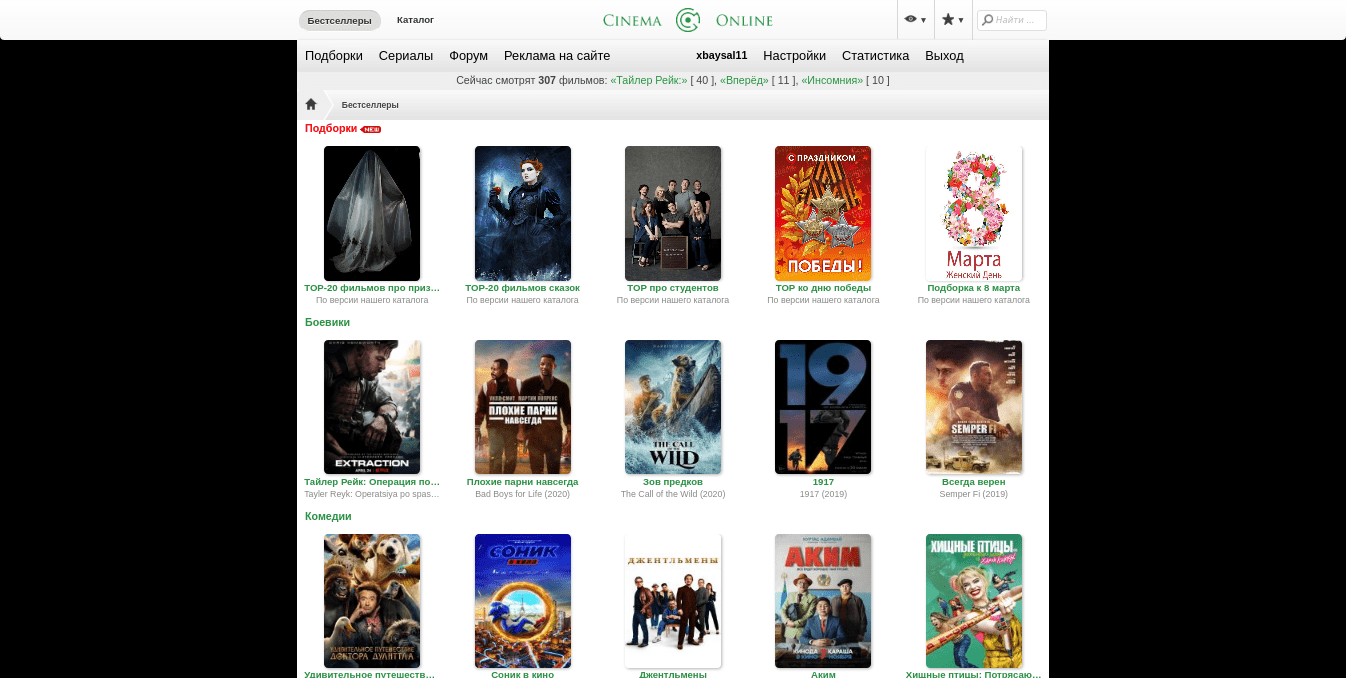Select the Бестселлеры tab

[339, 20]
